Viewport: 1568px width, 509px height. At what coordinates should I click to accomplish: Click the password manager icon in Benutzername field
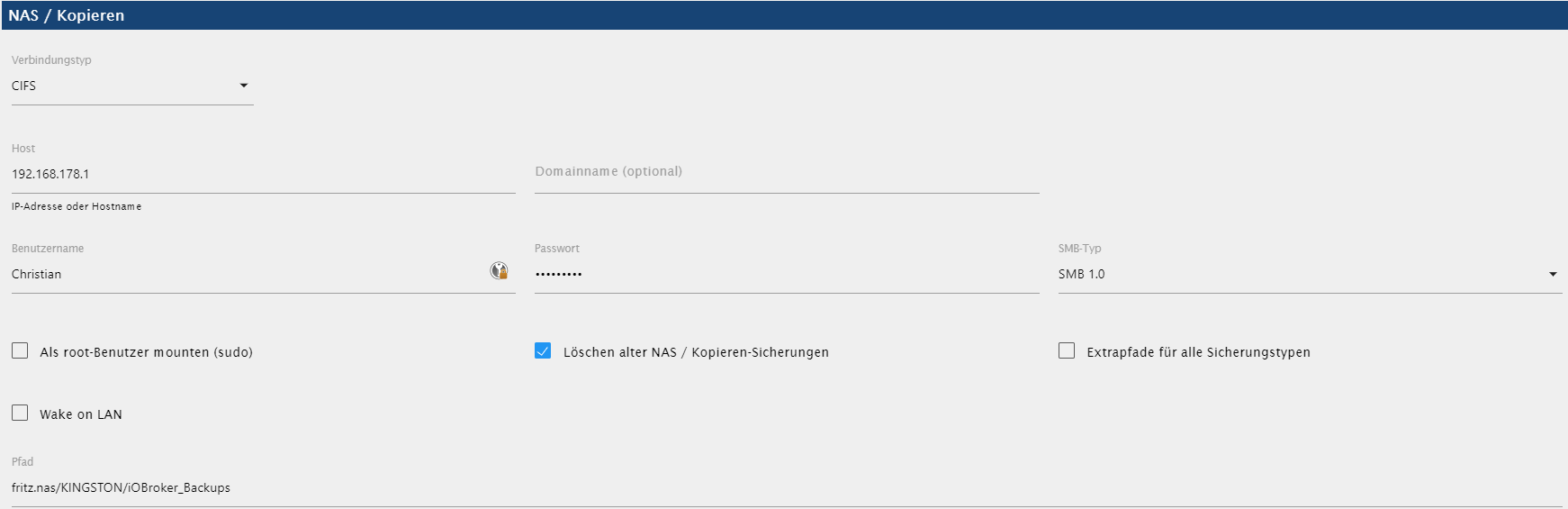499,270
